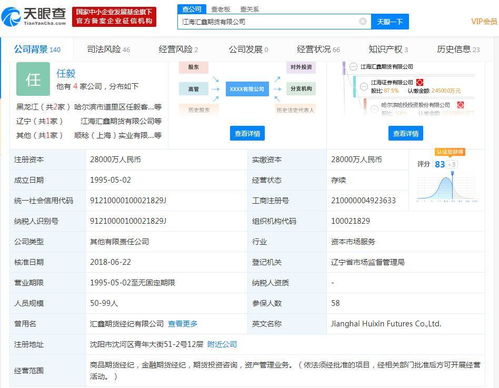499x388 pixels.
Task: Open the 其他 company entry 顺稔（上海）实业
Action: [118, 135]
